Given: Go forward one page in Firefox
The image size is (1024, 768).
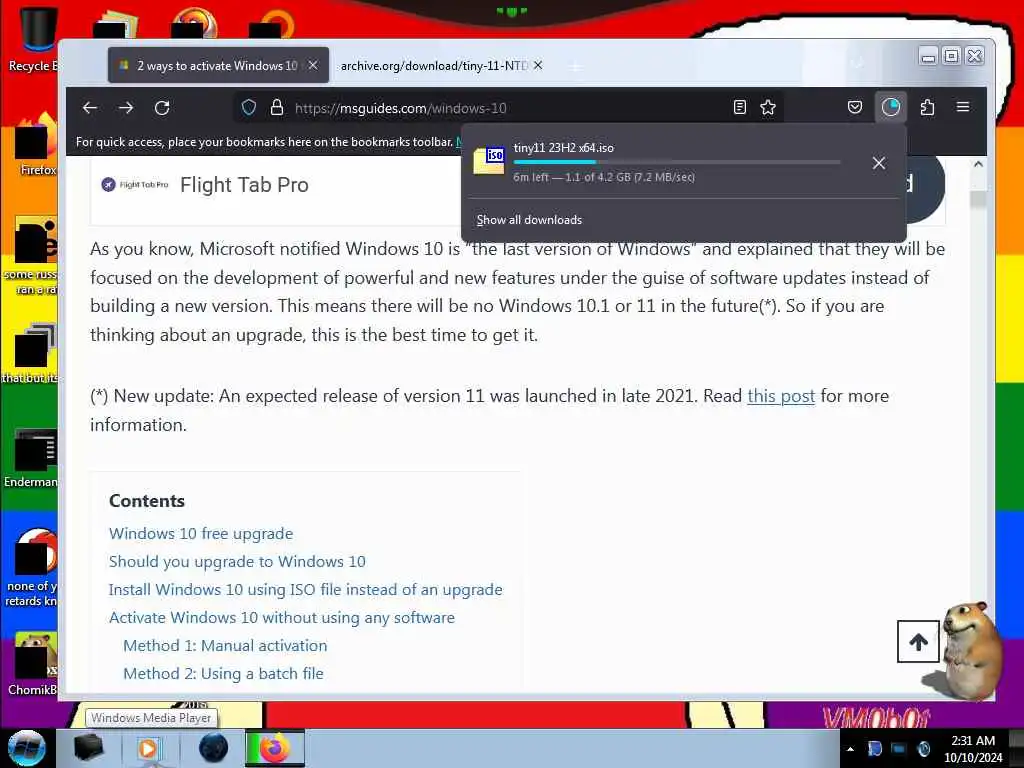Looking at the screenshot, I should pyautogui.click(x=126, y=108).
